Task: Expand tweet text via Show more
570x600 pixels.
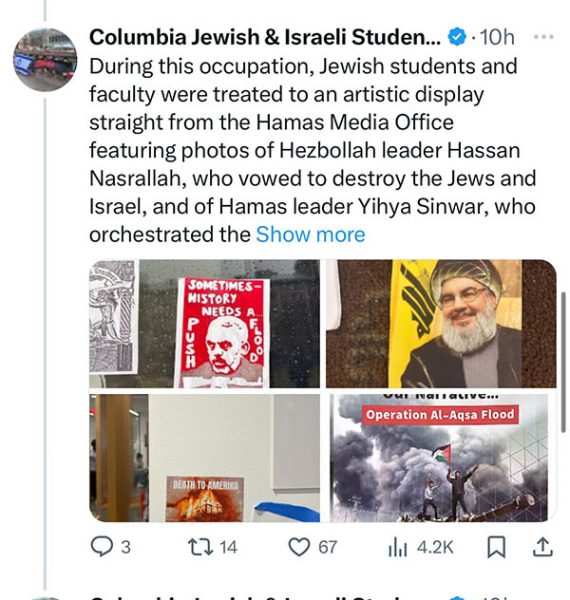Action: (x=310, y=234)
